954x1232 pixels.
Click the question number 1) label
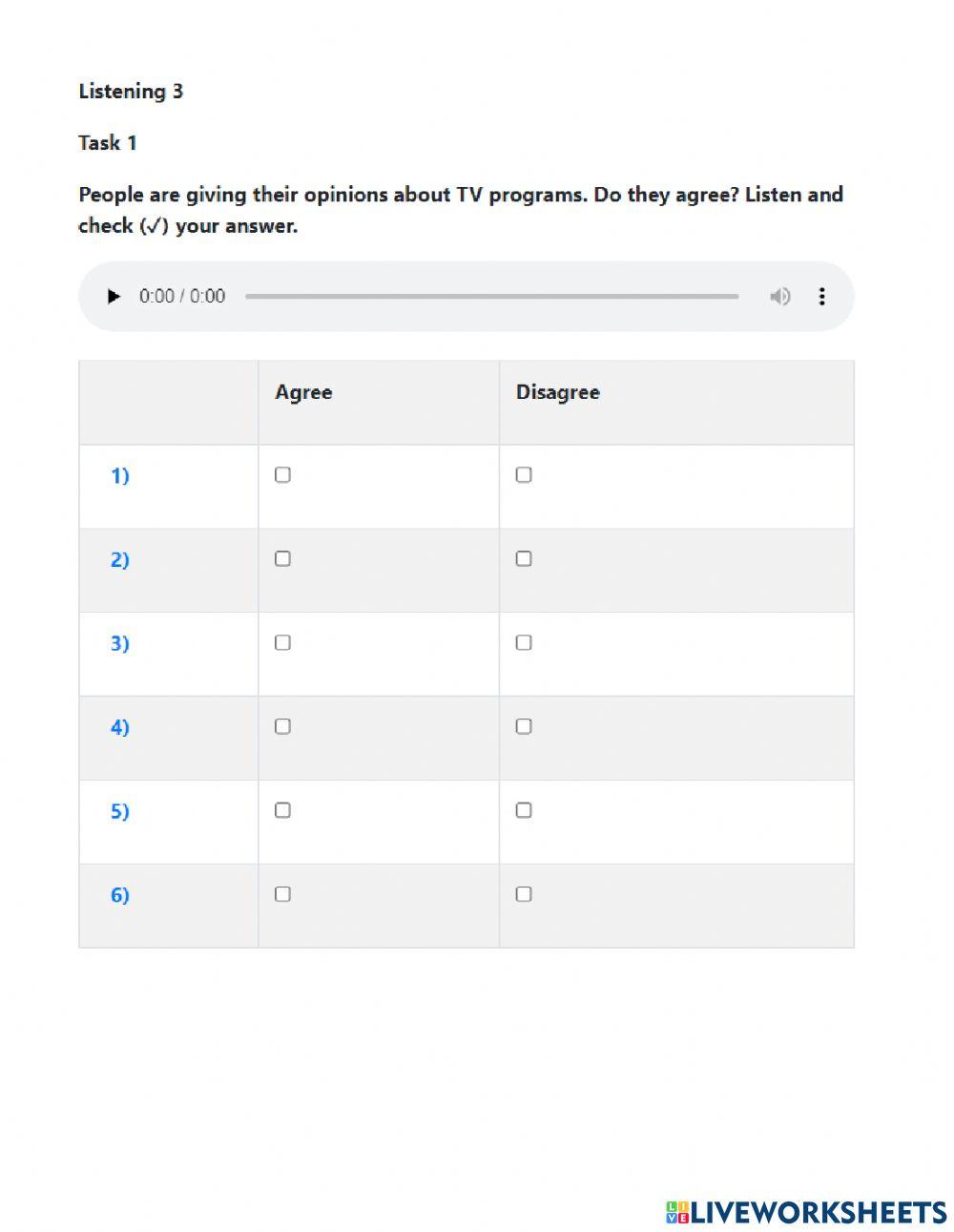[120, 476]
